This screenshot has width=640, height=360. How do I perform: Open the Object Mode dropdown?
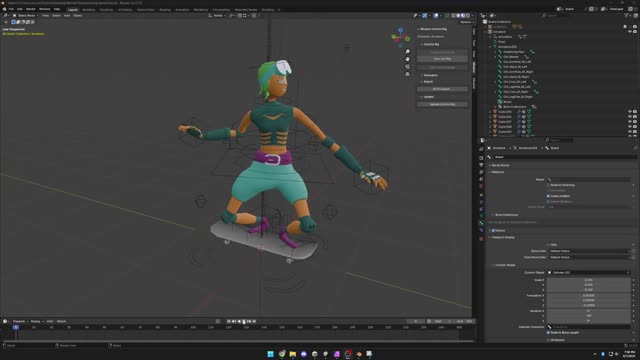click(25, 16)
